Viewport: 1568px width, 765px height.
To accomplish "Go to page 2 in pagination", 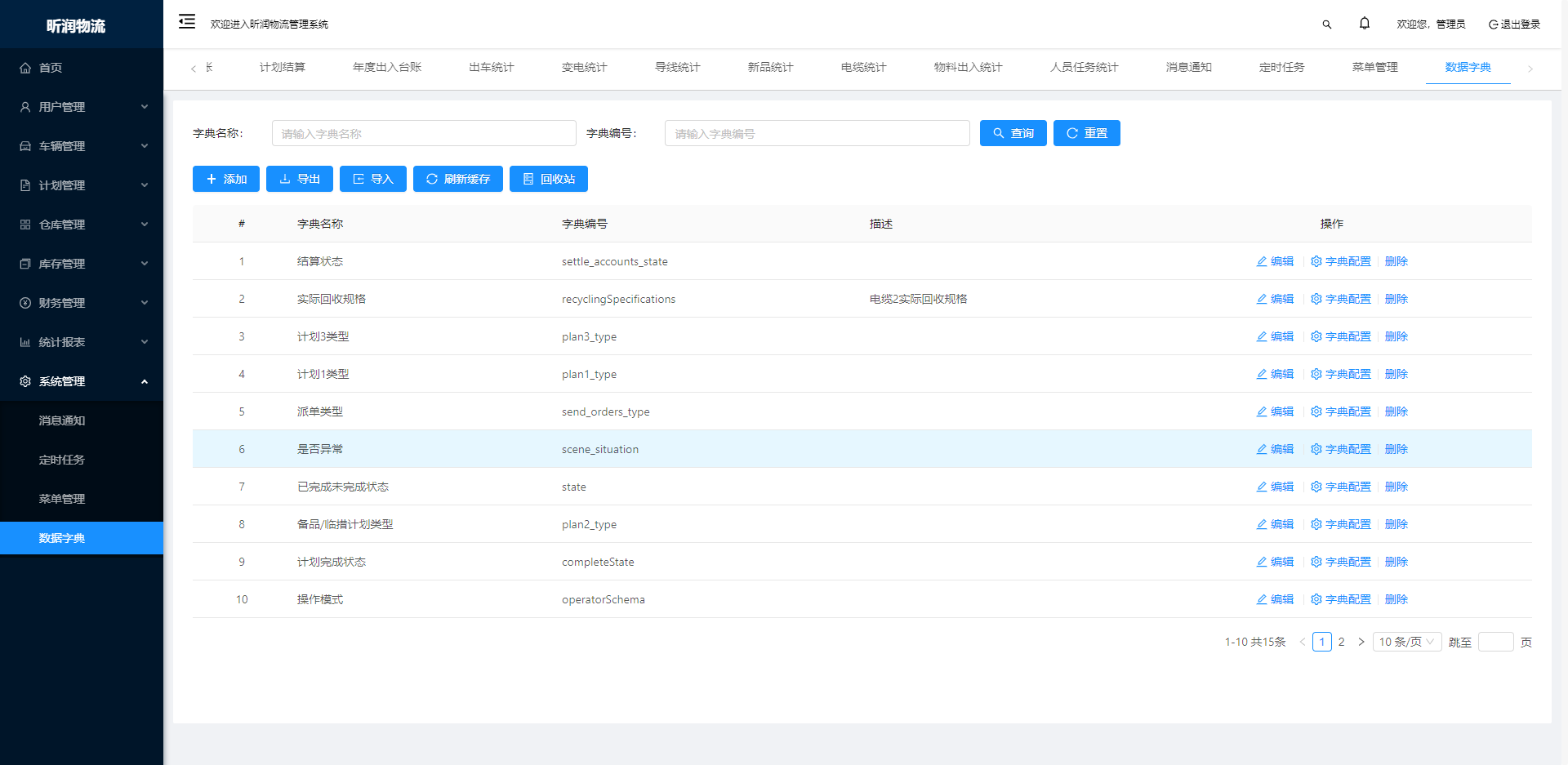I will point(1341,642).
